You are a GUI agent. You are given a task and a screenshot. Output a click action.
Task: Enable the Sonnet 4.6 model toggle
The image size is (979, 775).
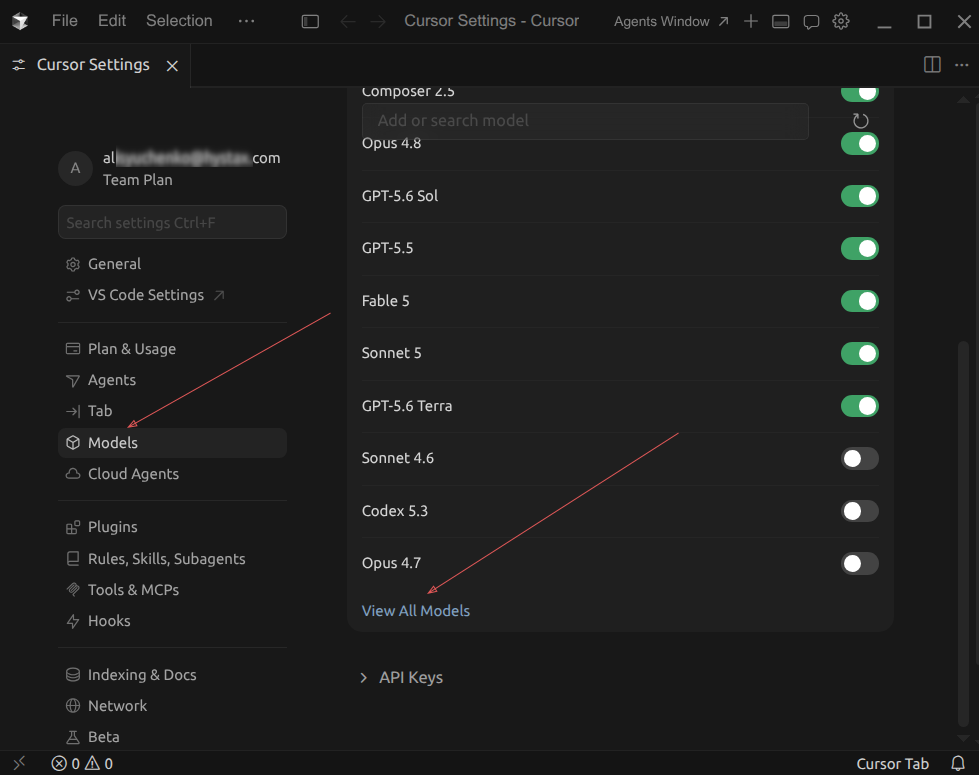tap(860, 458)
